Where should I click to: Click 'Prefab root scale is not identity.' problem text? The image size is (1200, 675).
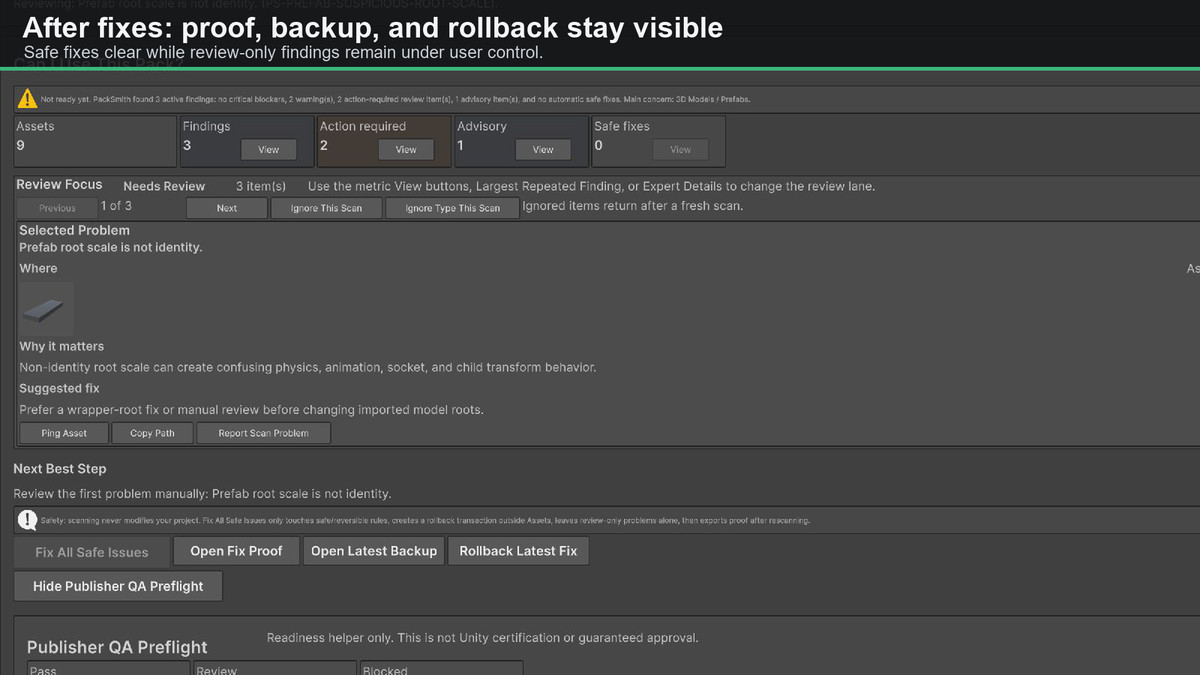[x=111, y=247]
